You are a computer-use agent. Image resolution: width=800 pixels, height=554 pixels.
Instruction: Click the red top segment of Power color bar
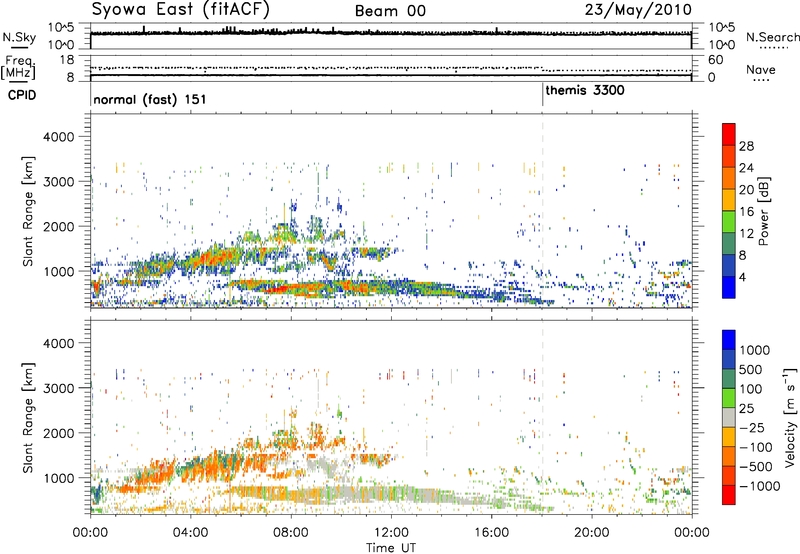coord(729,135)
